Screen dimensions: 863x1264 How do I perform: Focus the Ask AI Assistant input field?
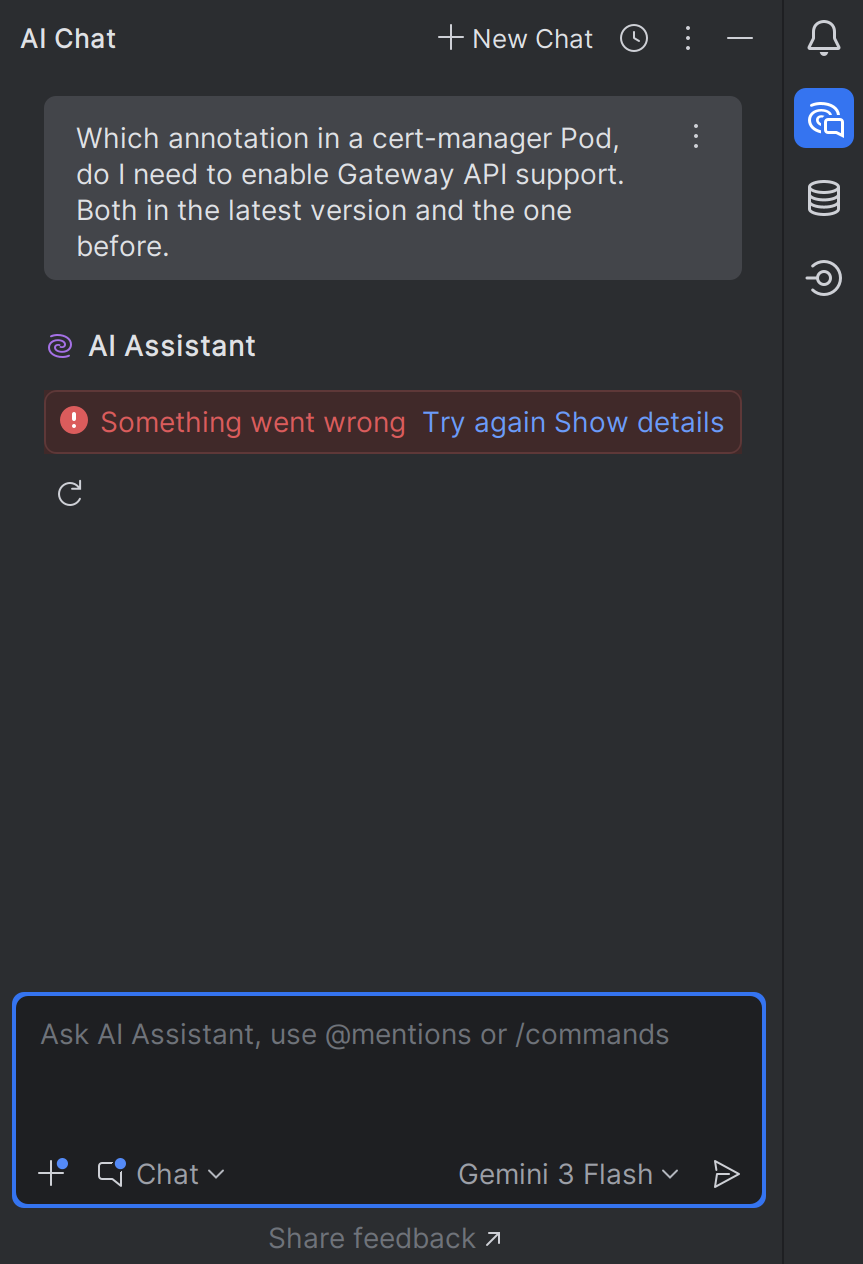coord(388,1070)
